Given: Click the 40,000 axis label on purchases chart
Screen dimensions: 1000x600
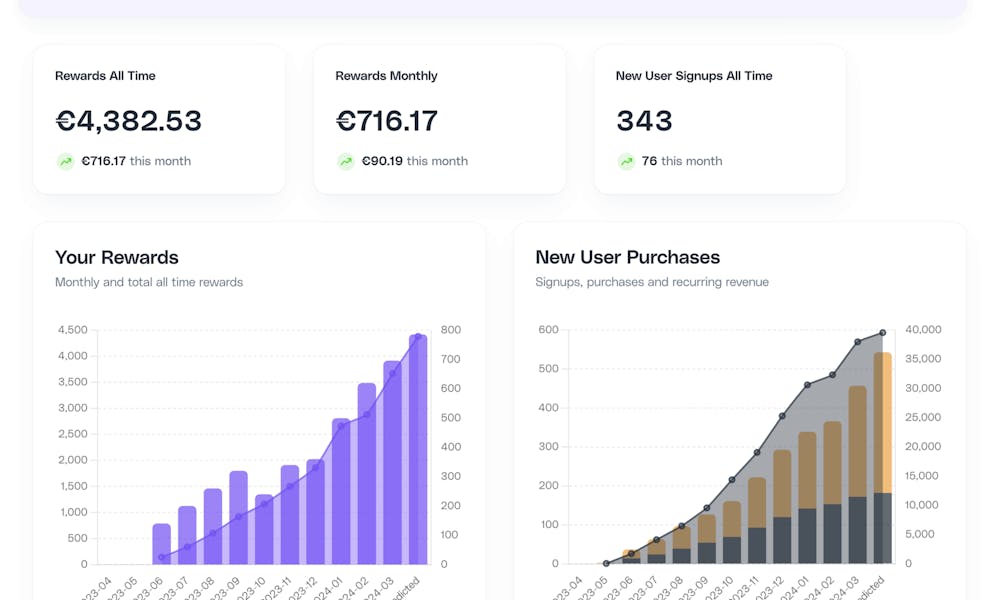Looking at the screenshot, I should [x=923, y=330].
